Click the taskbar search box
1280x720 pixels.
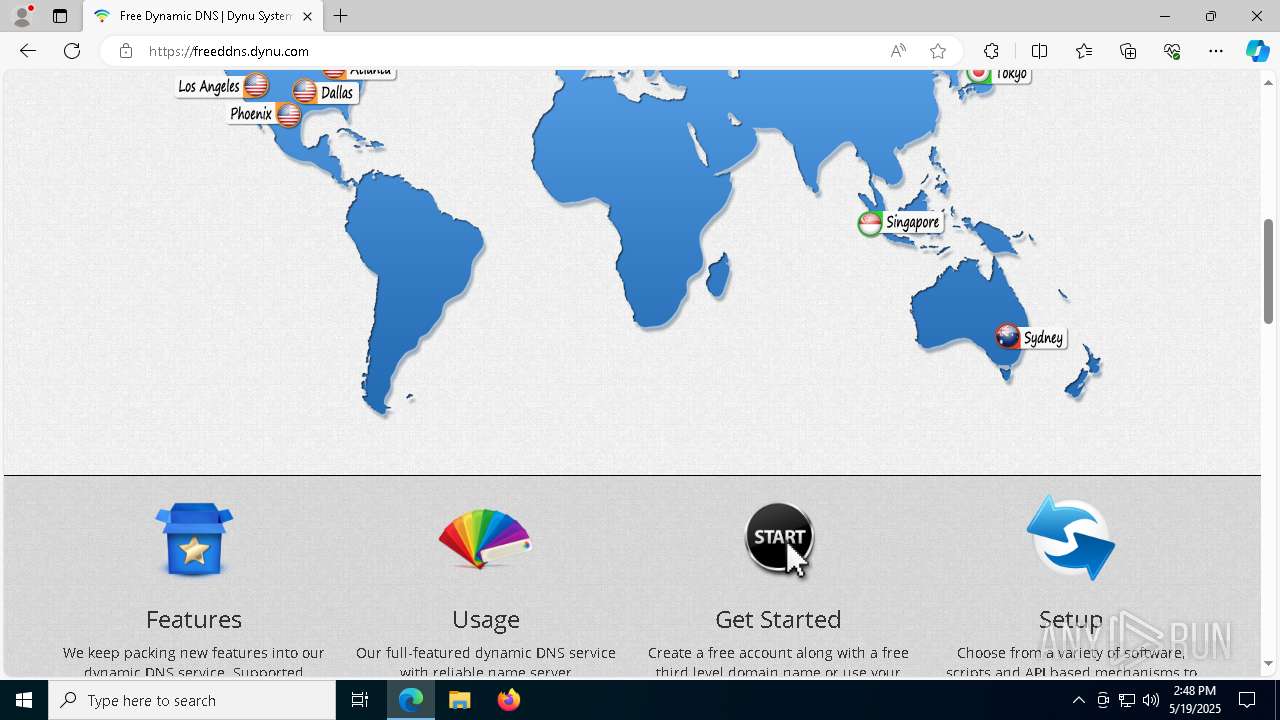[x=192, y=700]
